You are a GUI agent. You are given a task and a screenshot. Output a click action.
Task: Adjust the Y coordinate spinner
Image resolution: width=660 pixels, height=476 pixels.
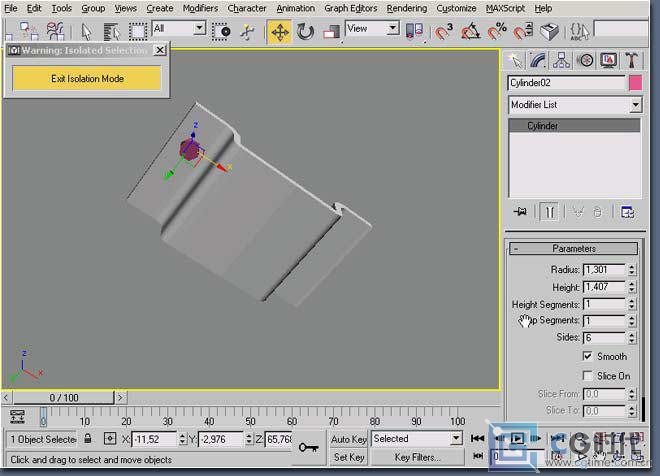pyautogui.click(x=249, y=439)
